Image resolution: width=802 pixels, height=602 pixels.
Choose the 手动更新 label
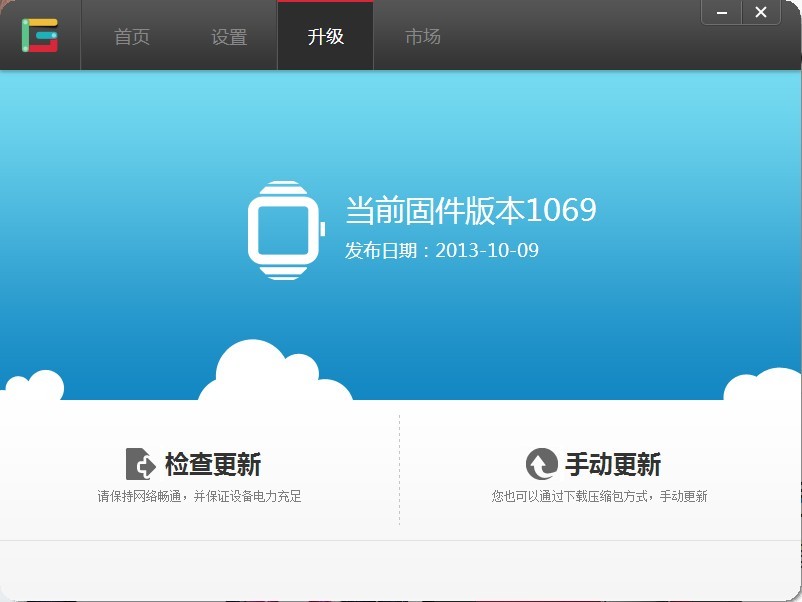click(x=612, y=465)
